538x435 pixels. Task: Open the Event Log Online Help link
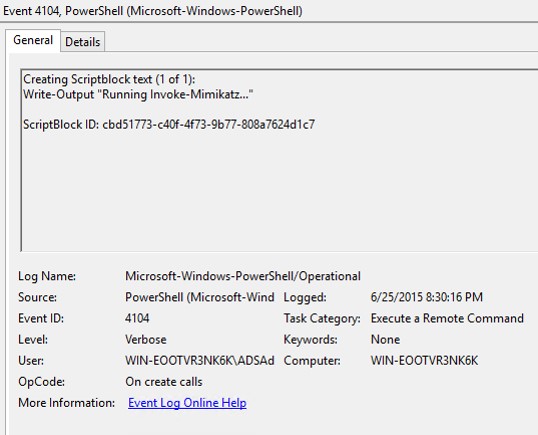(x=187, y=403)
